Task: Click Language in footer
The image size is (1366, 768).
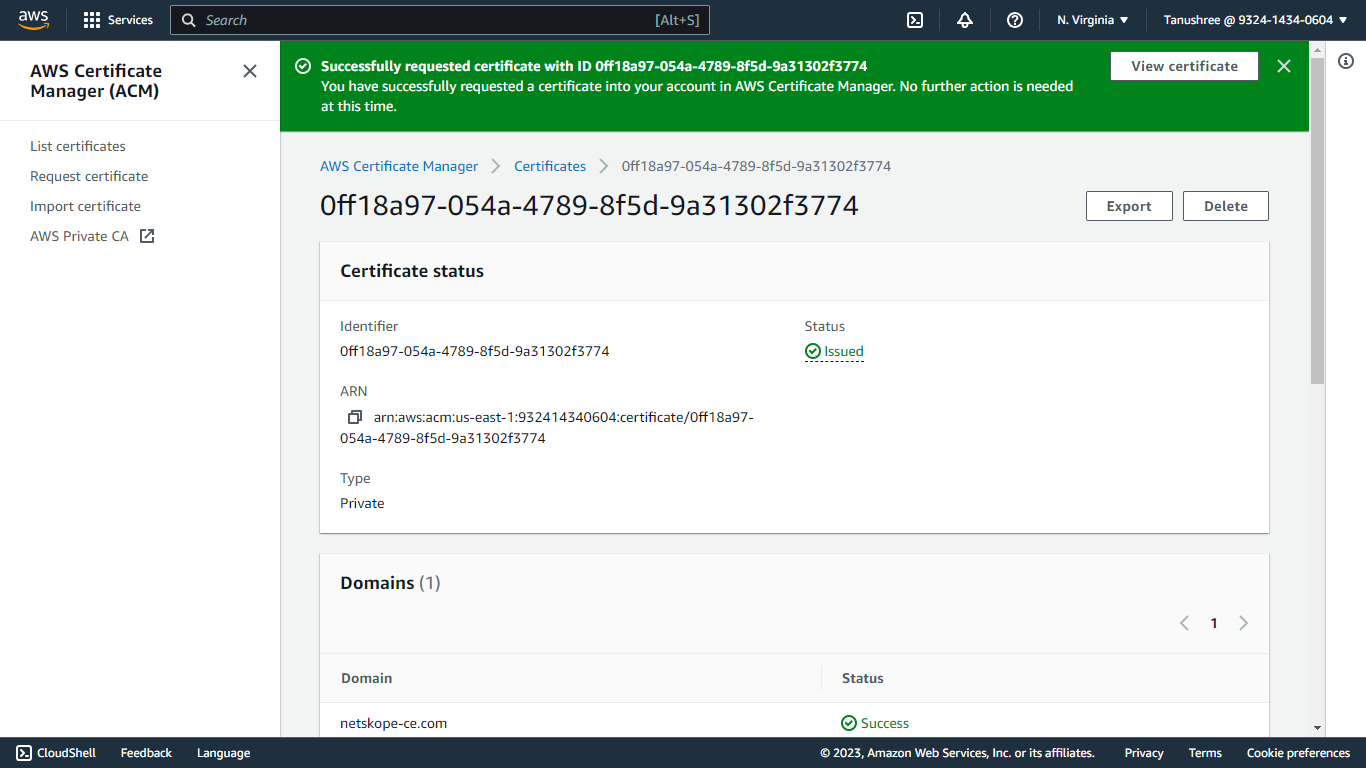Action: 223,753
